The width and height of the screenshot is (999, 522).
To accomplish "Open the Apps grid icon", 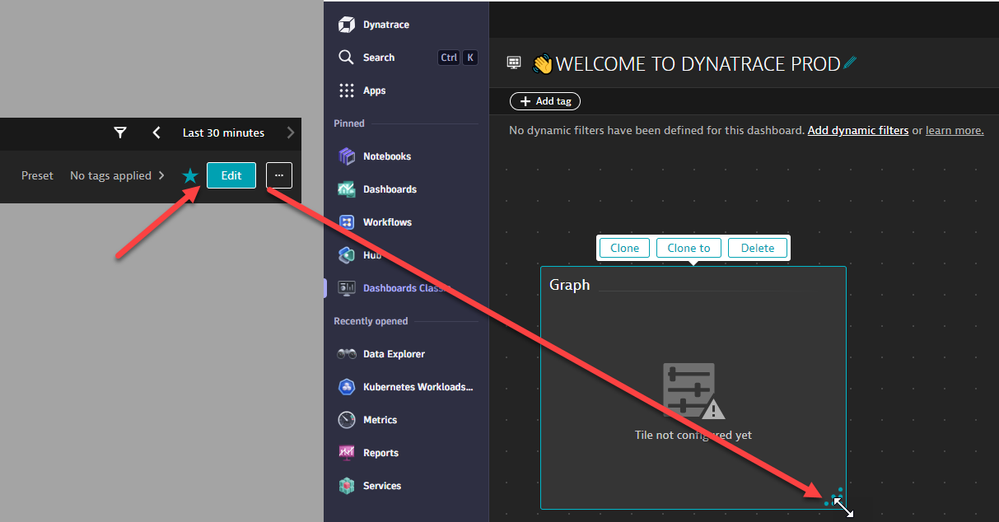I will [347, 91].
